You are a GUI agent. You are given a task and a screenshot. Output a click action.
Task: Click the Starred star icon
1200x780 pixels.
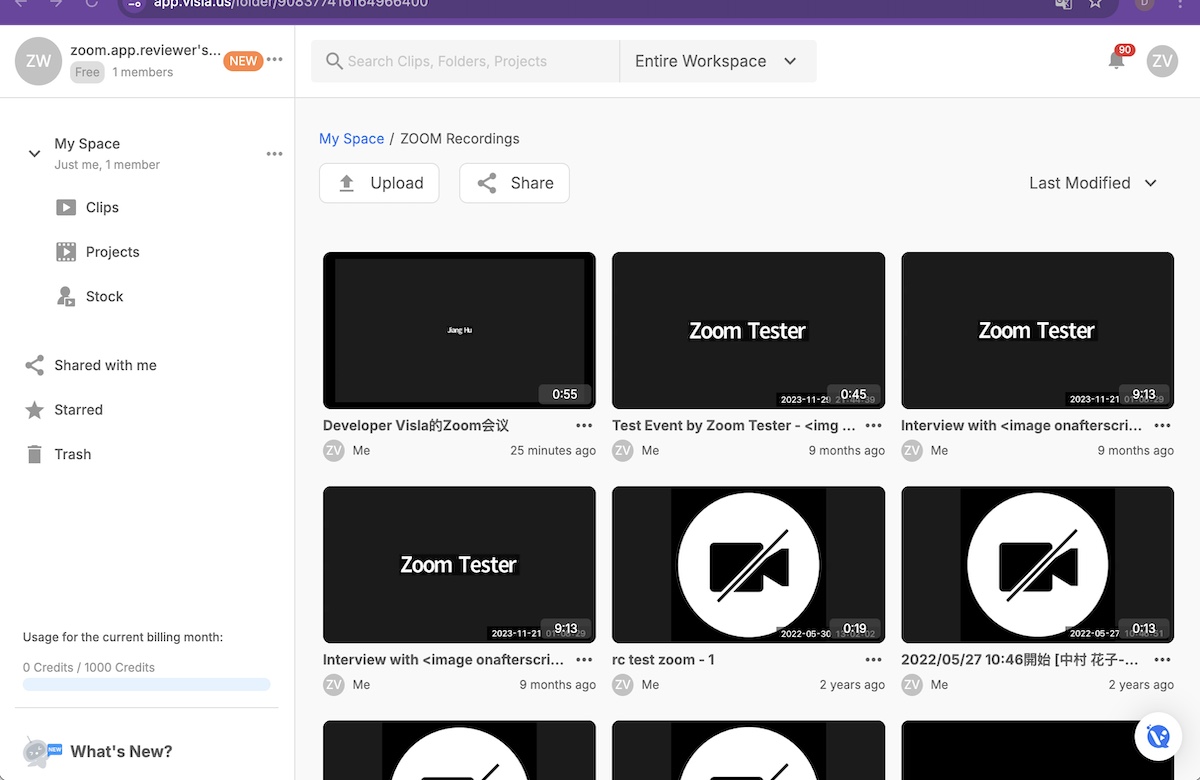click(34, 410)
